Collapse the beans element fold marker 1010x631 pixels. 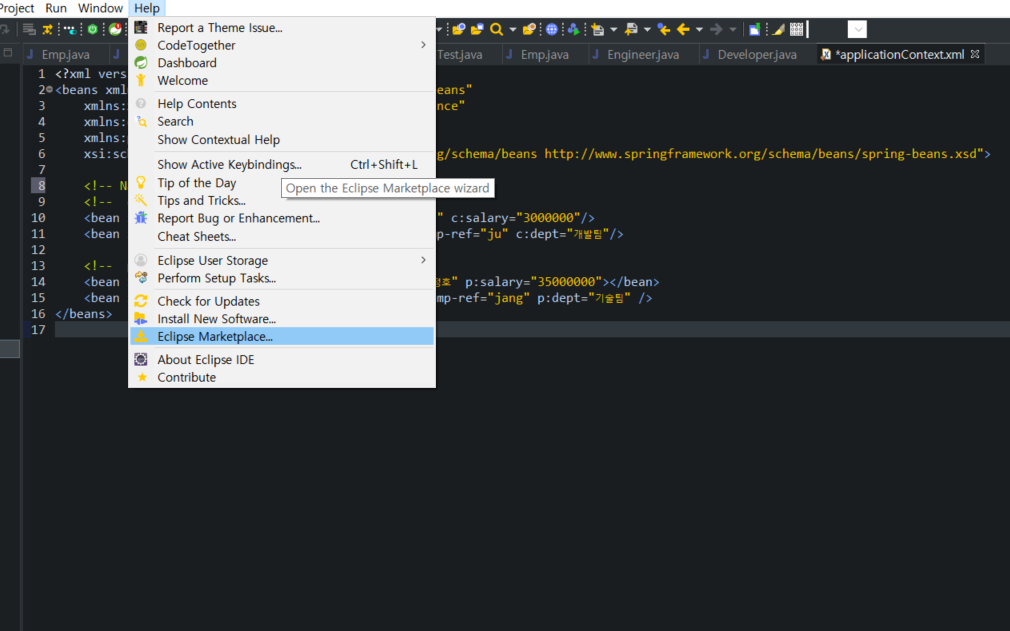[50, 89]
